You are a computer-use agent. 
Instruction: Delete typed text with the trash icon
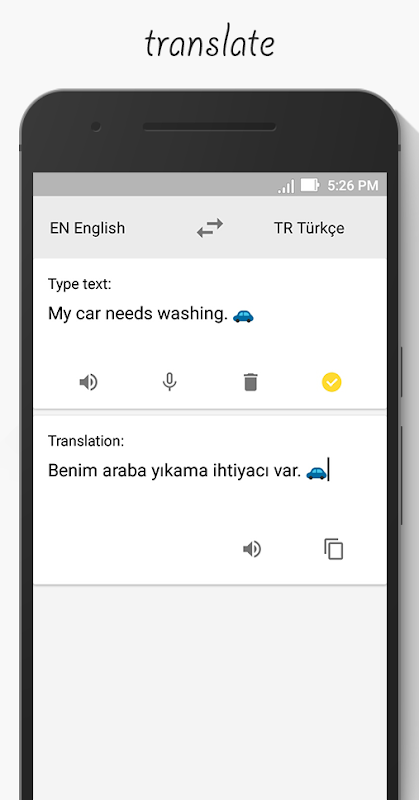pyautogui.click(x=250, y=382)
